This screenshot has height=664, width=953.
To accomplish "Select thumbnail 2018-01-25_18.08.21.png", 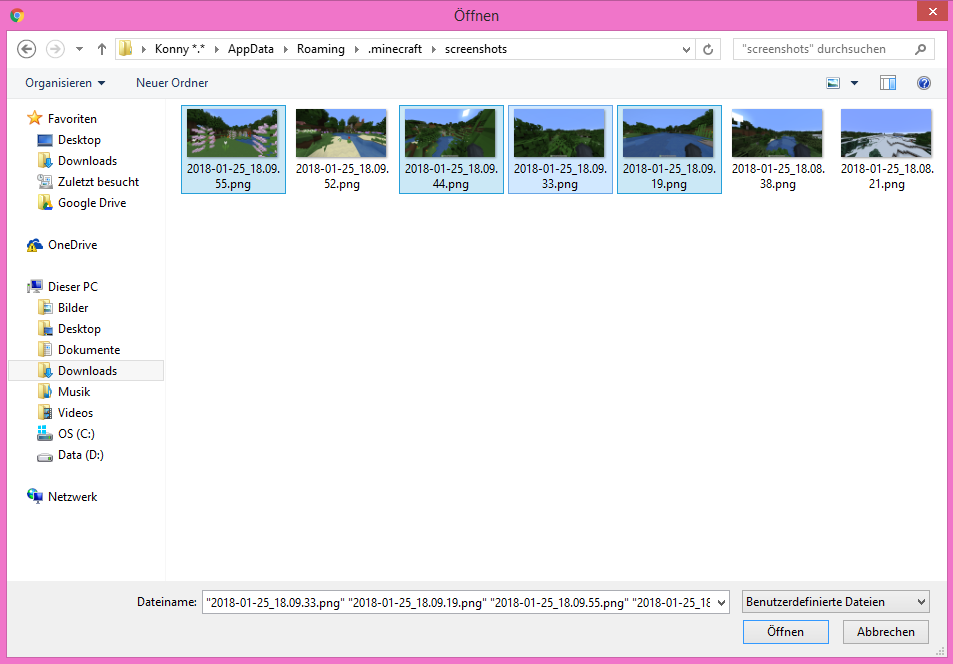I will coord(887,150).
